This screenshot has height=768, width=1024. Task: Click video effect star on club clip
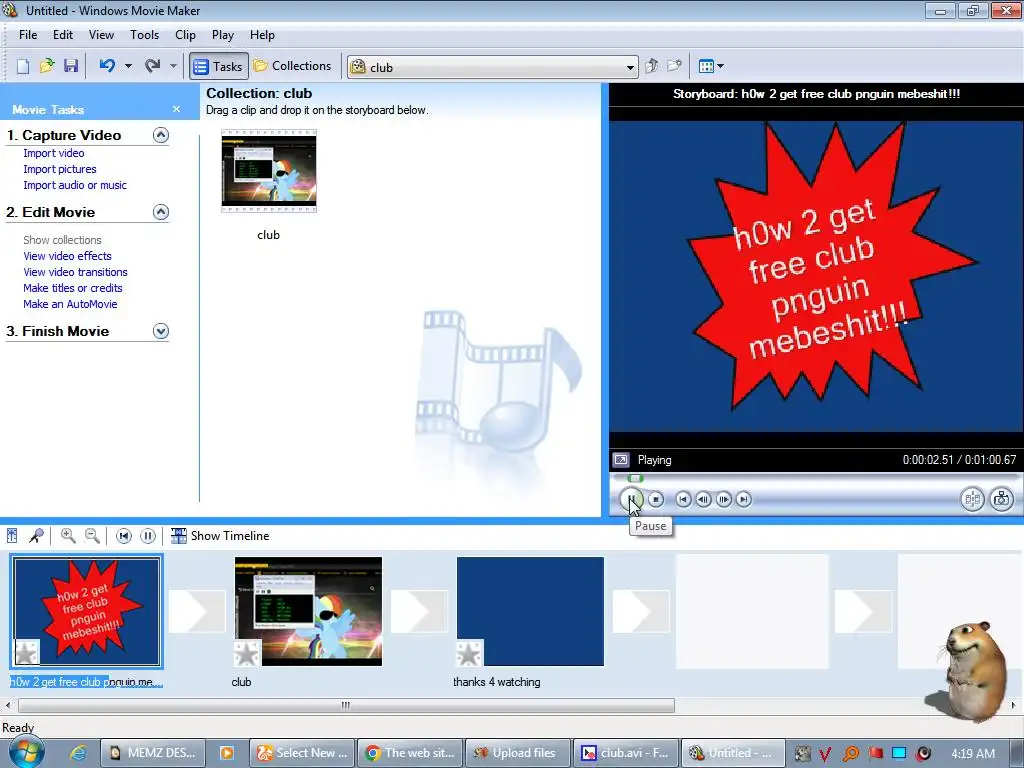pyautogui.click(x=247, y=653)
